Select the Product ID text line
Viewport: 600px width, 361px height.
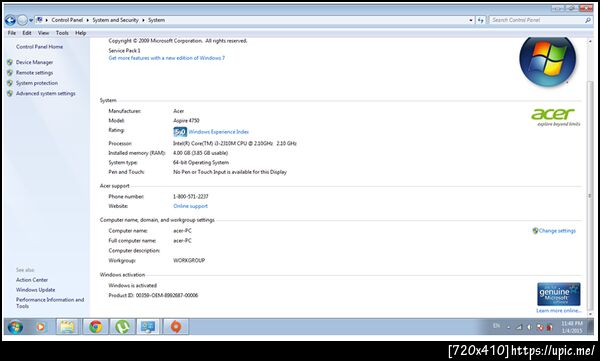(x=153, y=295)
